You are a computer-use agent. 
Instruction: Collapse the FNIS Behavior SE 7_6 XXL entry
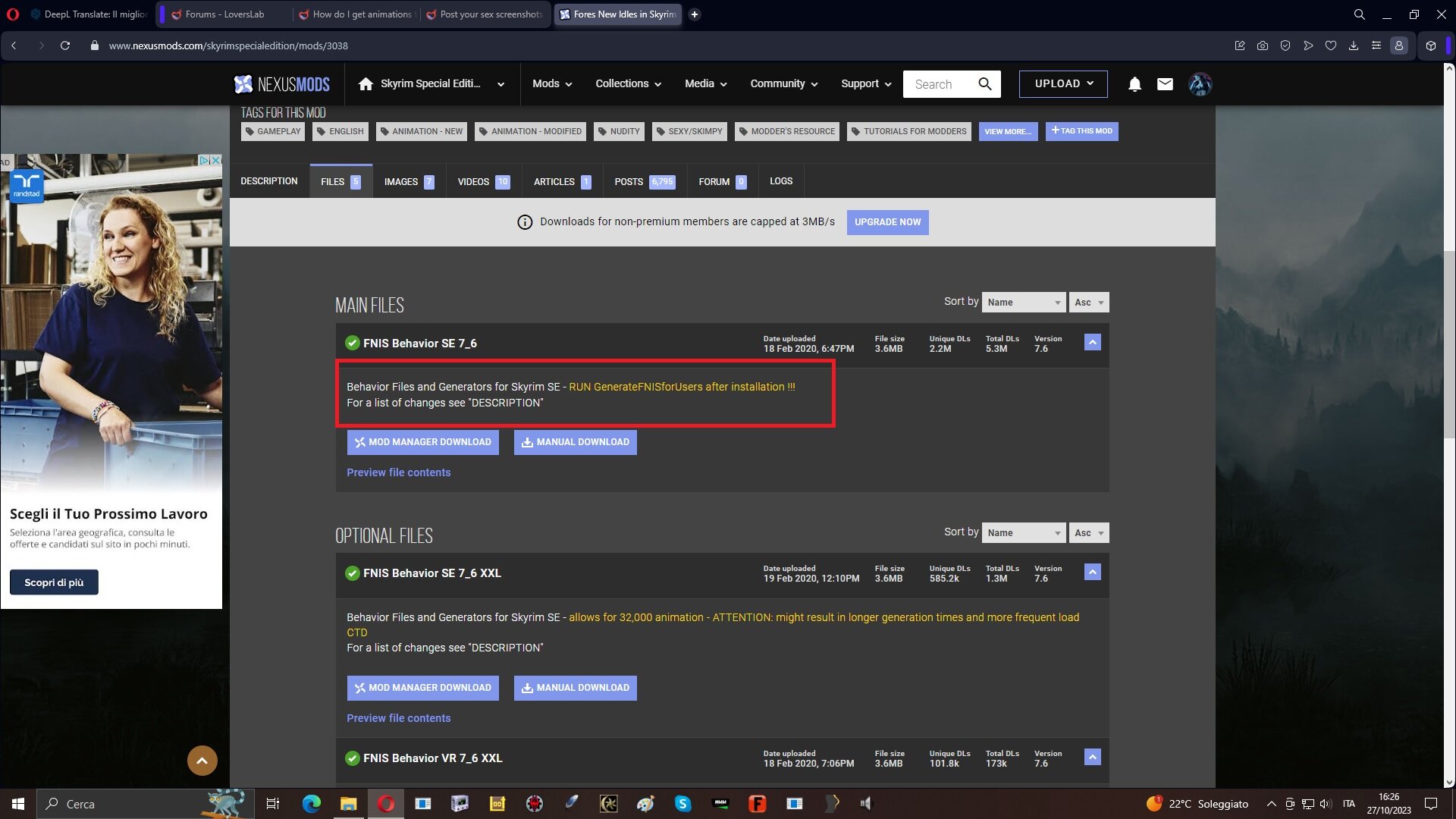coord(1092,573)
